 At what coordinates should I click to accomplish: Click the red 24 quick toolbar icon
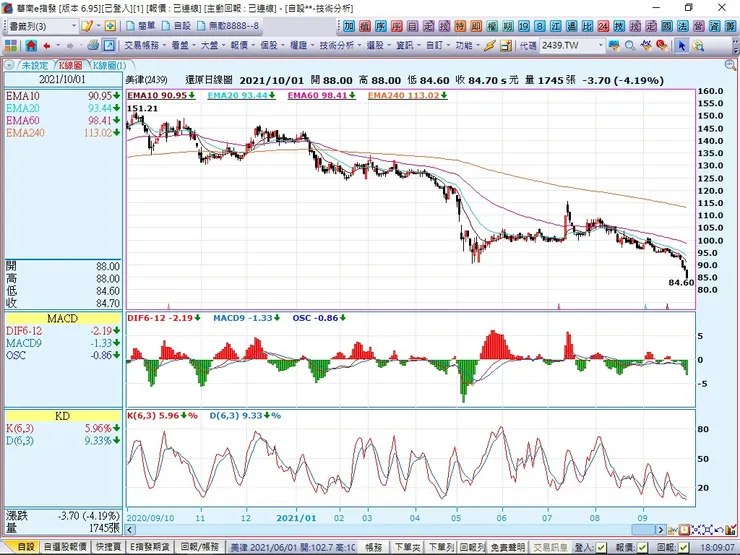[603, 26]
